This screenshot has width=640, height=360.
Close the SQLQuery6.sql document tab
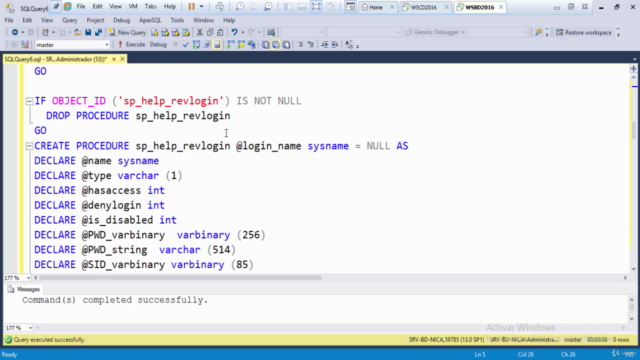tap(122, 59)
